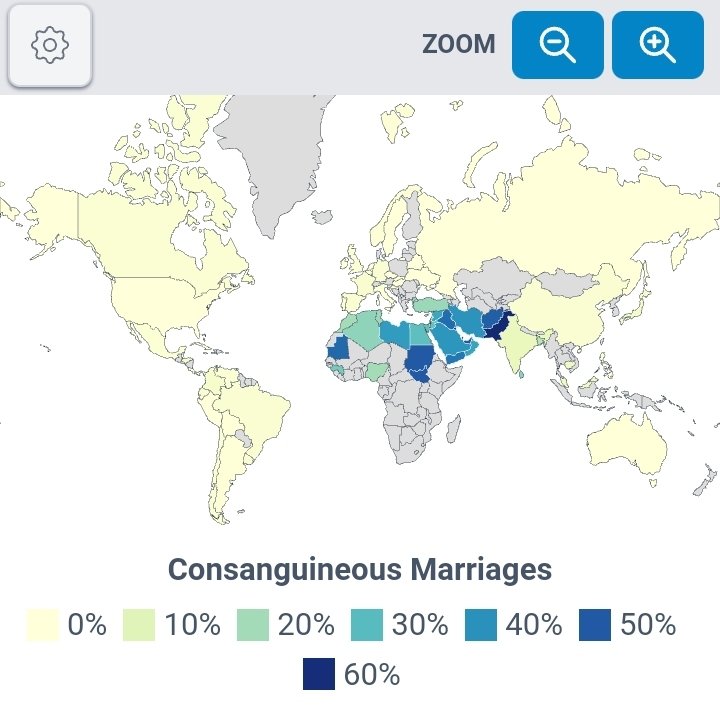Click the 30% legend label

[420, 625]
